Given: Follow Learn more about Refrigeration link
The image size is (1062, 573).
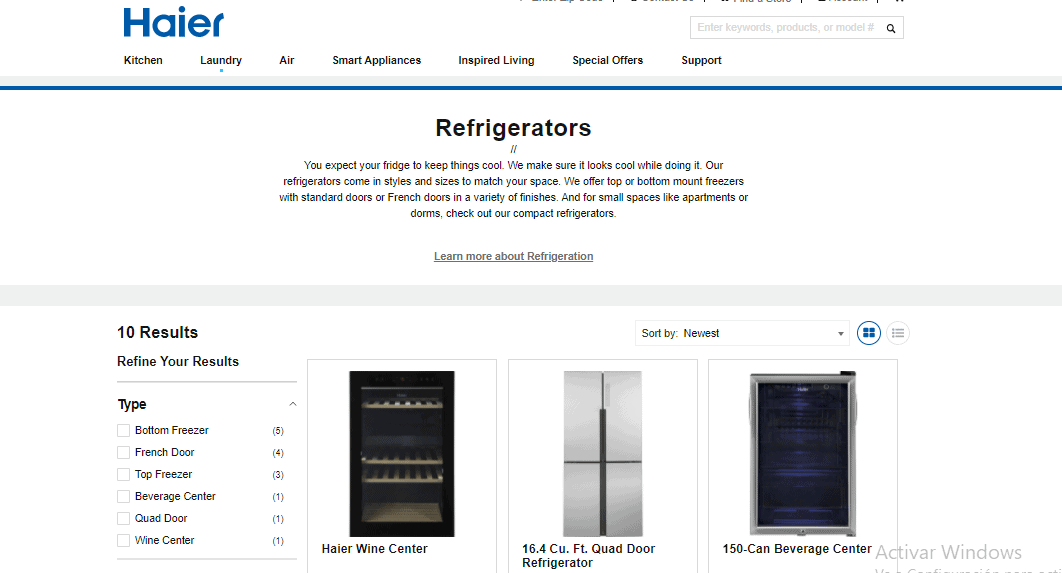Looking at the screenshot, I should [513, 256].
